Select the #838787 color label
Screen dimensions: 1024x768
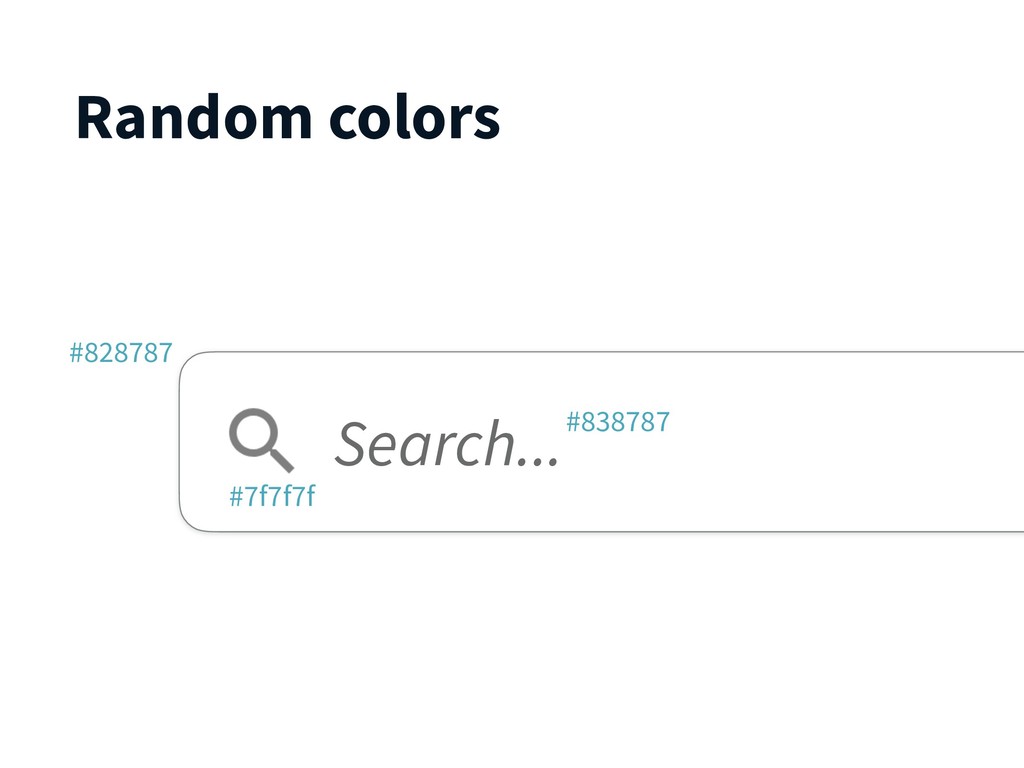pos(618,422)
